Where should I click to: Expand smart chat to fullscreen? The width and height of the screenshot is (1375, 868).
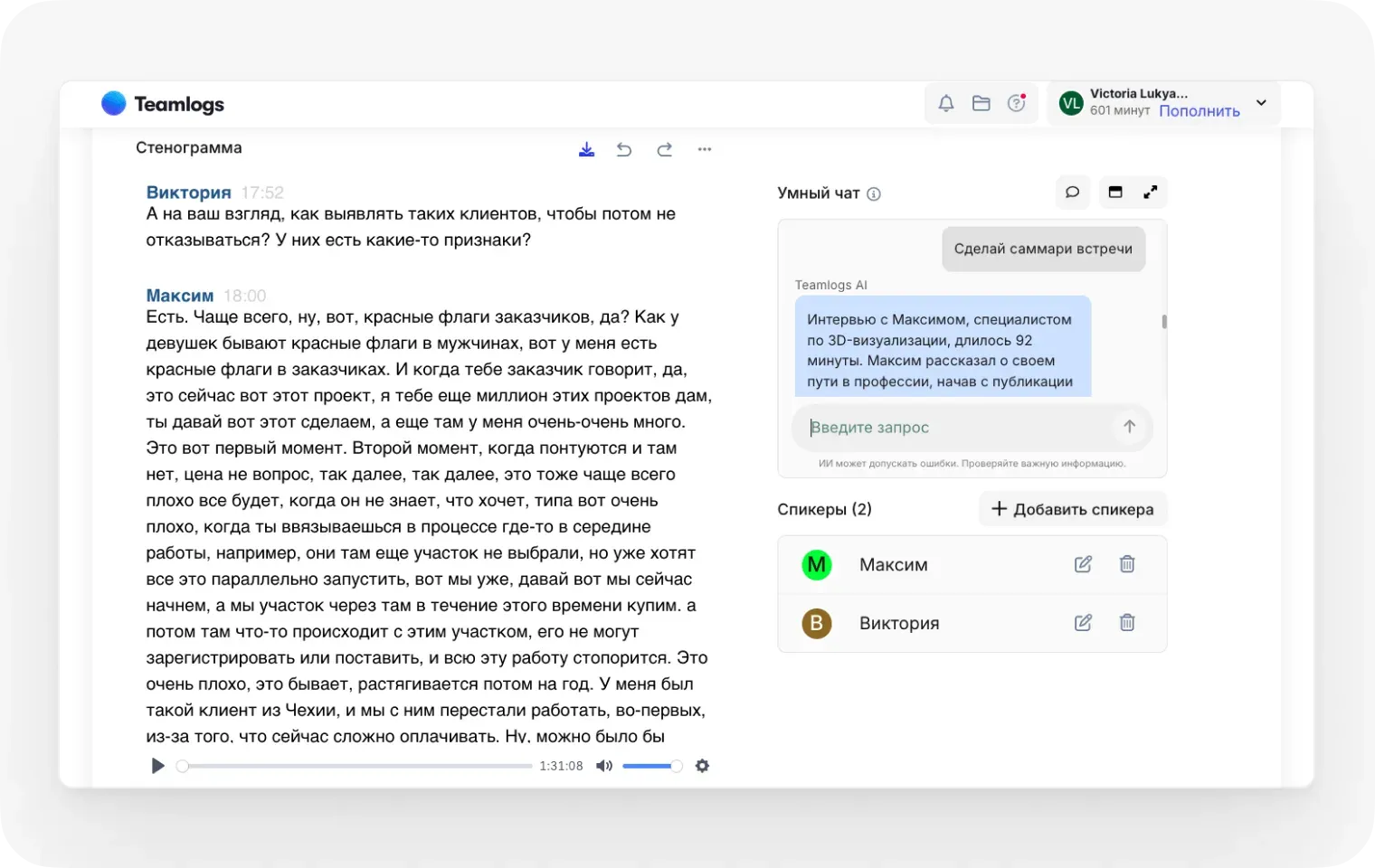tap(1151, 192)
